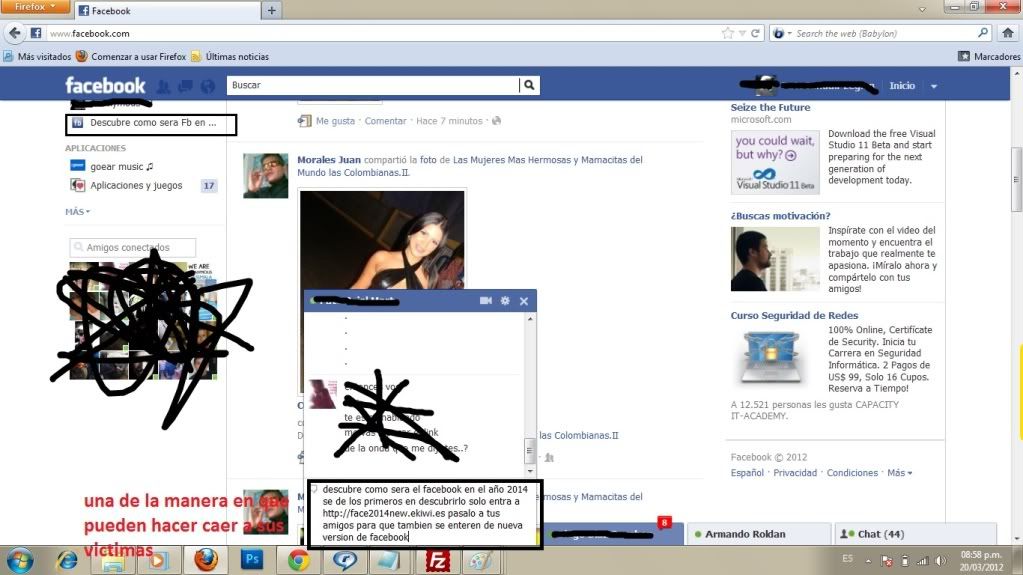1023x575 pixels.
Task: Click the web search magnifier icon
Action: point(983,33)
